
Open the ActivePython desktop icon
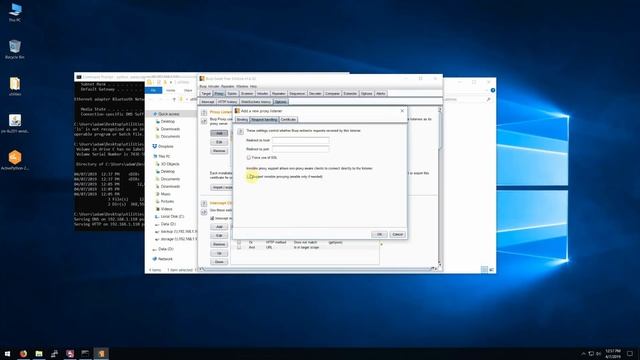15,160
